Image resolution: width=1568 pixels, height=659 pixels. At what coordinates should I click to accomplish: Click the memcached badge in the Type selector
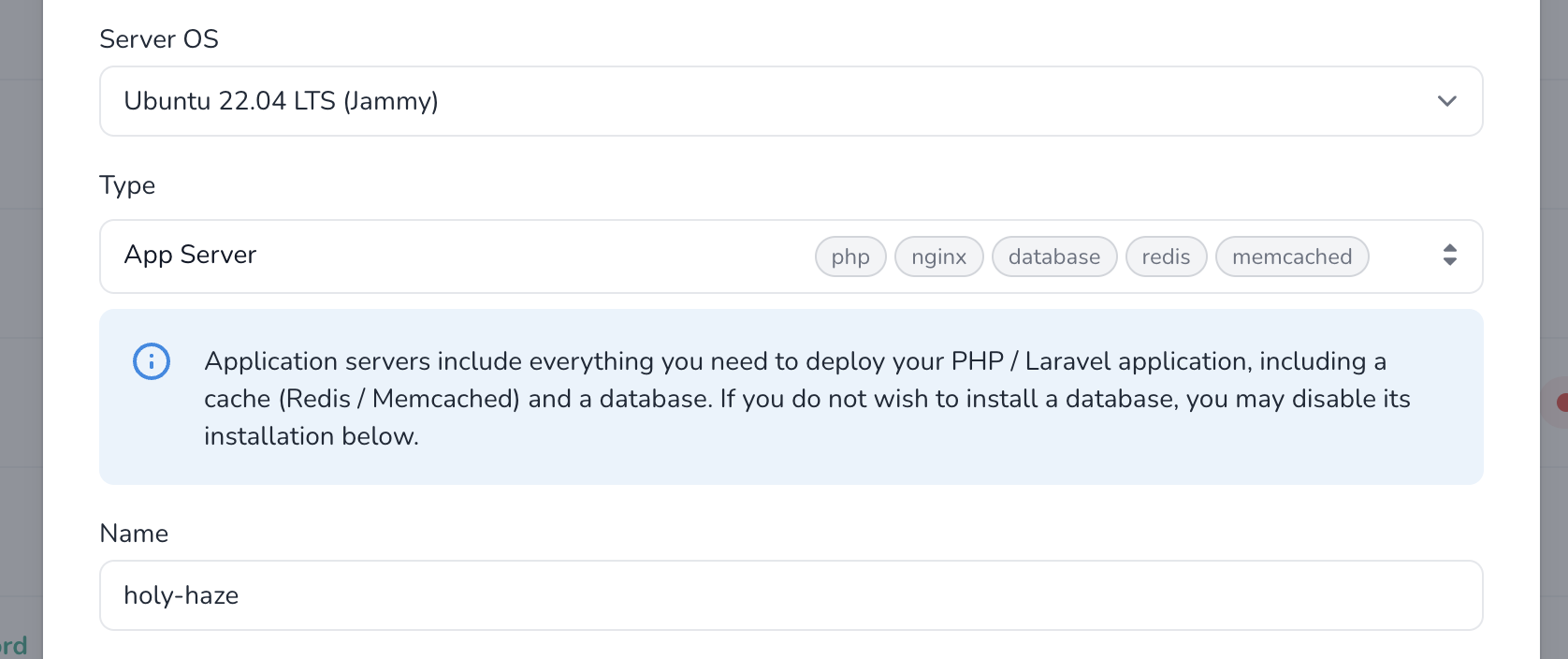1292,256
